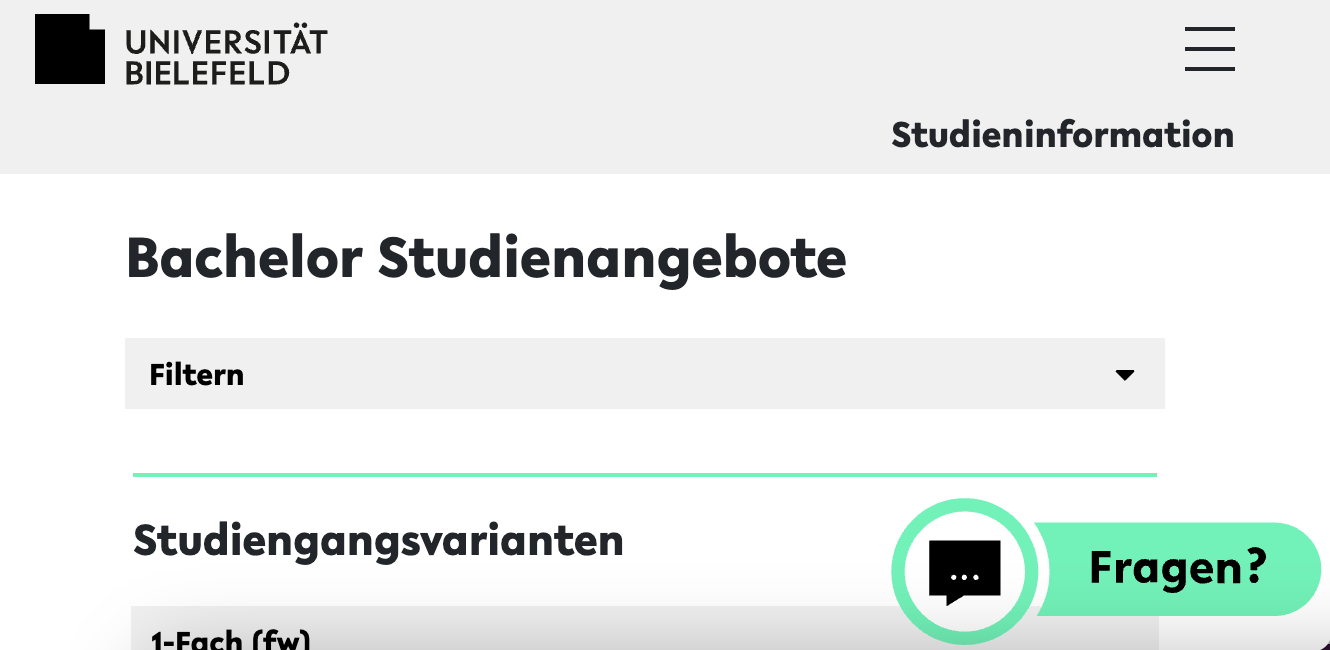Go to Studieninformation section

pos(1062,135)
